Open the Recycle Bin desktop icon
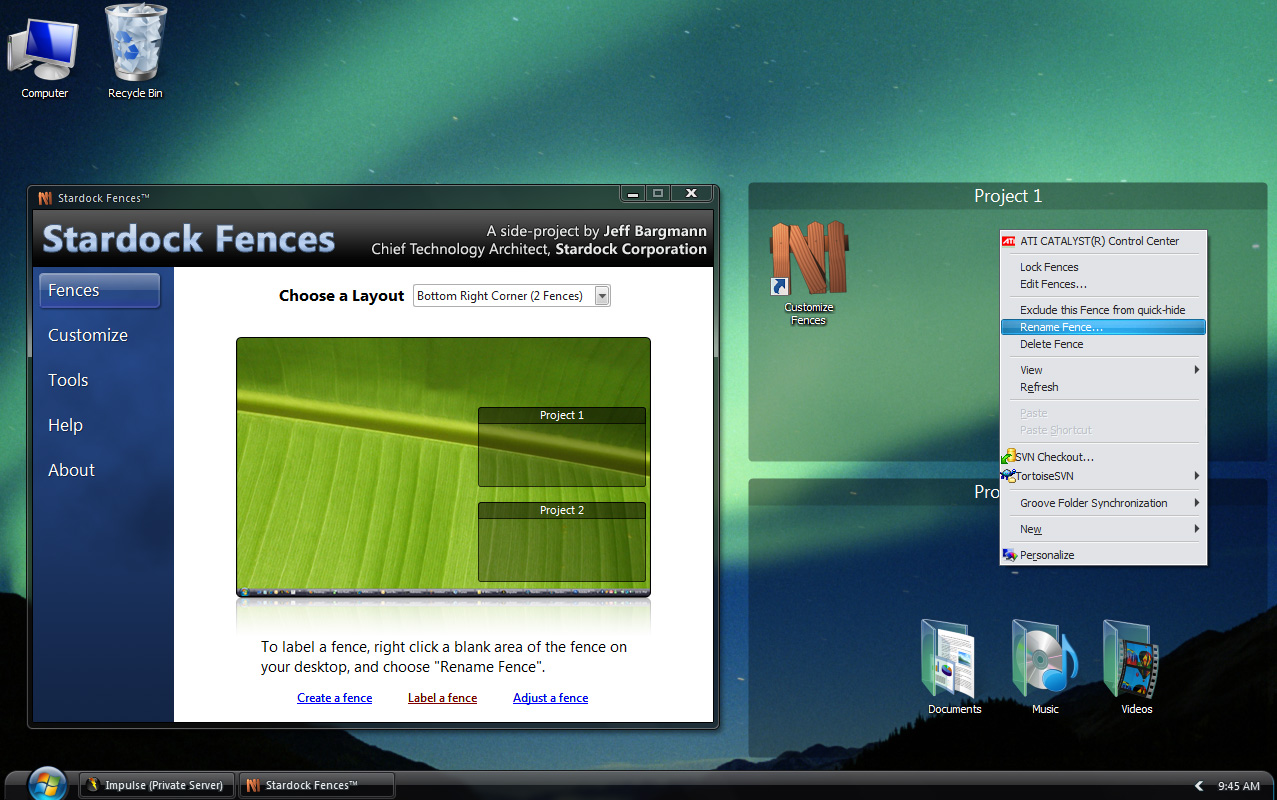The width and height of the screenshot is (1277, 800). point(135,52)
